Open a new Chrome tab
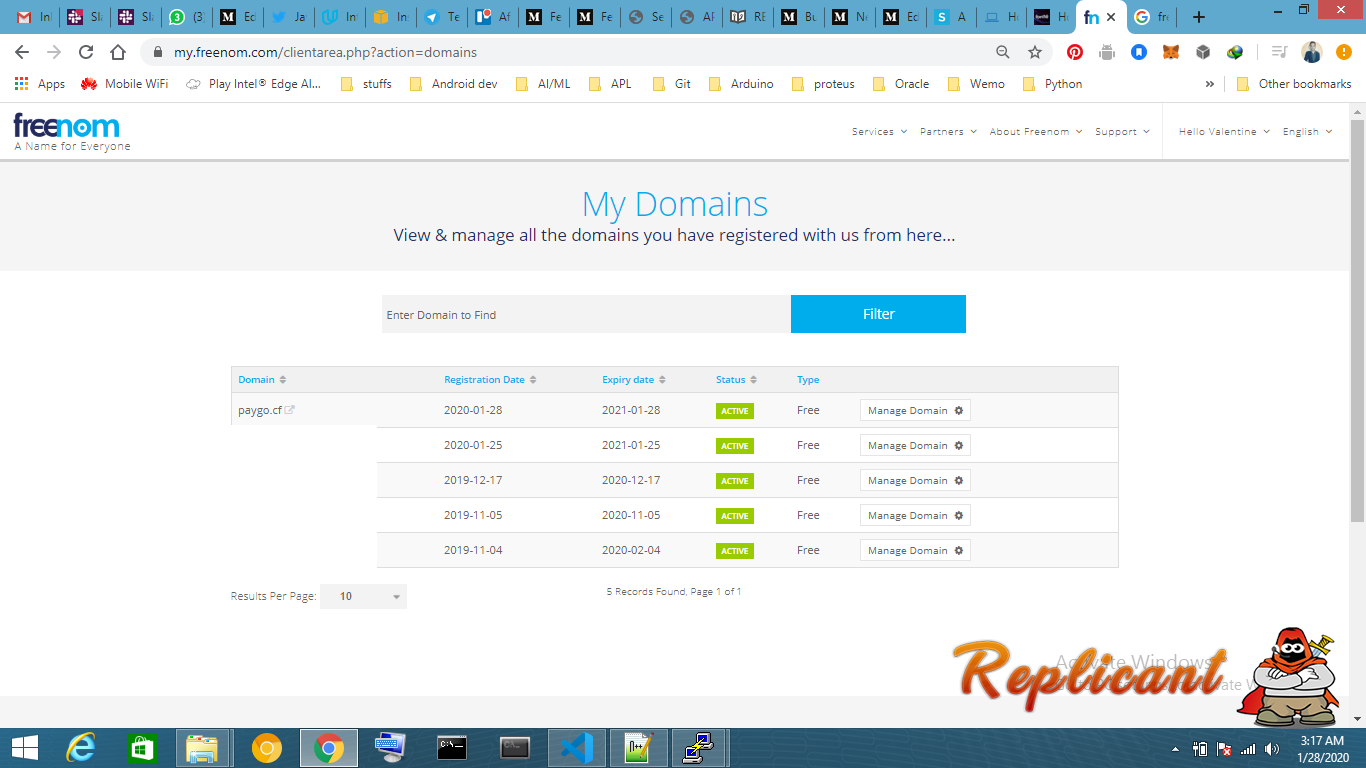Screen dimensions: 1366x768 (x=1199, y=17)
